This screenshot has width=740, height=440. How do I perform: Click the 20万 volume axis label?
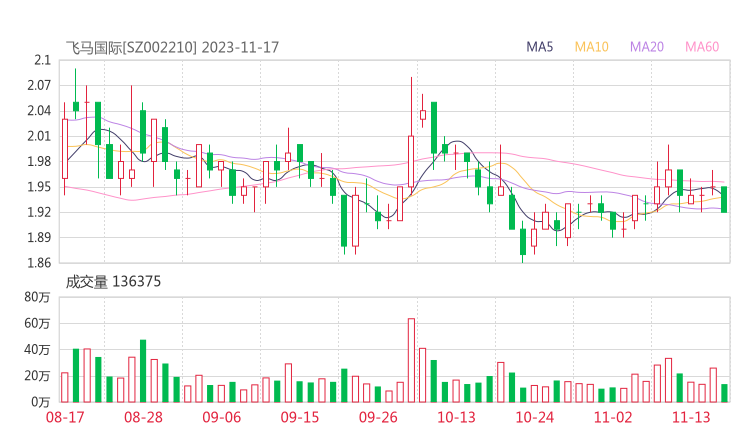pyautogui.click(x=37, y=376)
